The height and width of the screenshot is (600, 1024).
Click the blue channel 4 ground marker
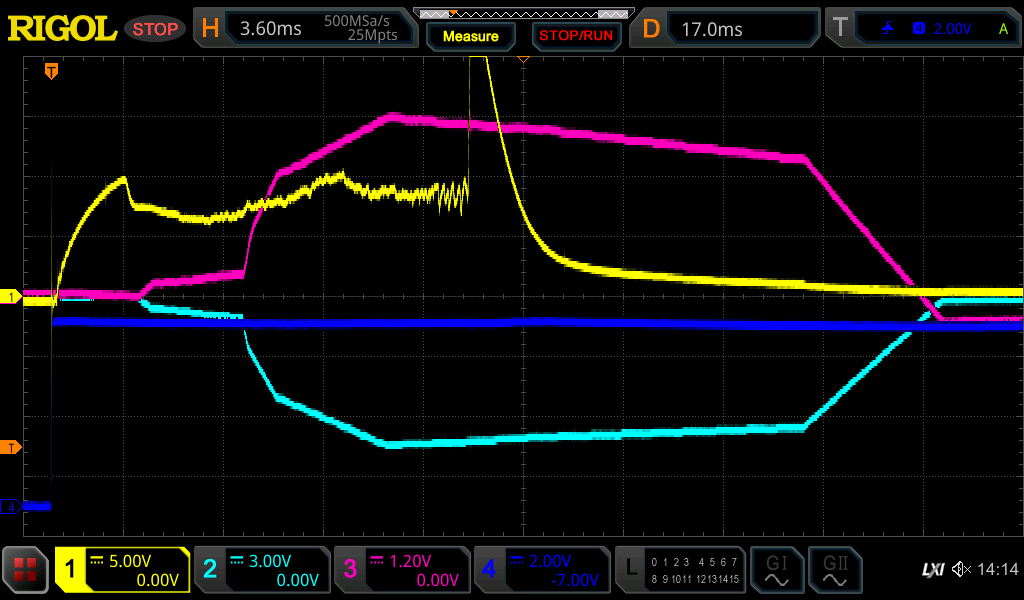tap(11, 507)
